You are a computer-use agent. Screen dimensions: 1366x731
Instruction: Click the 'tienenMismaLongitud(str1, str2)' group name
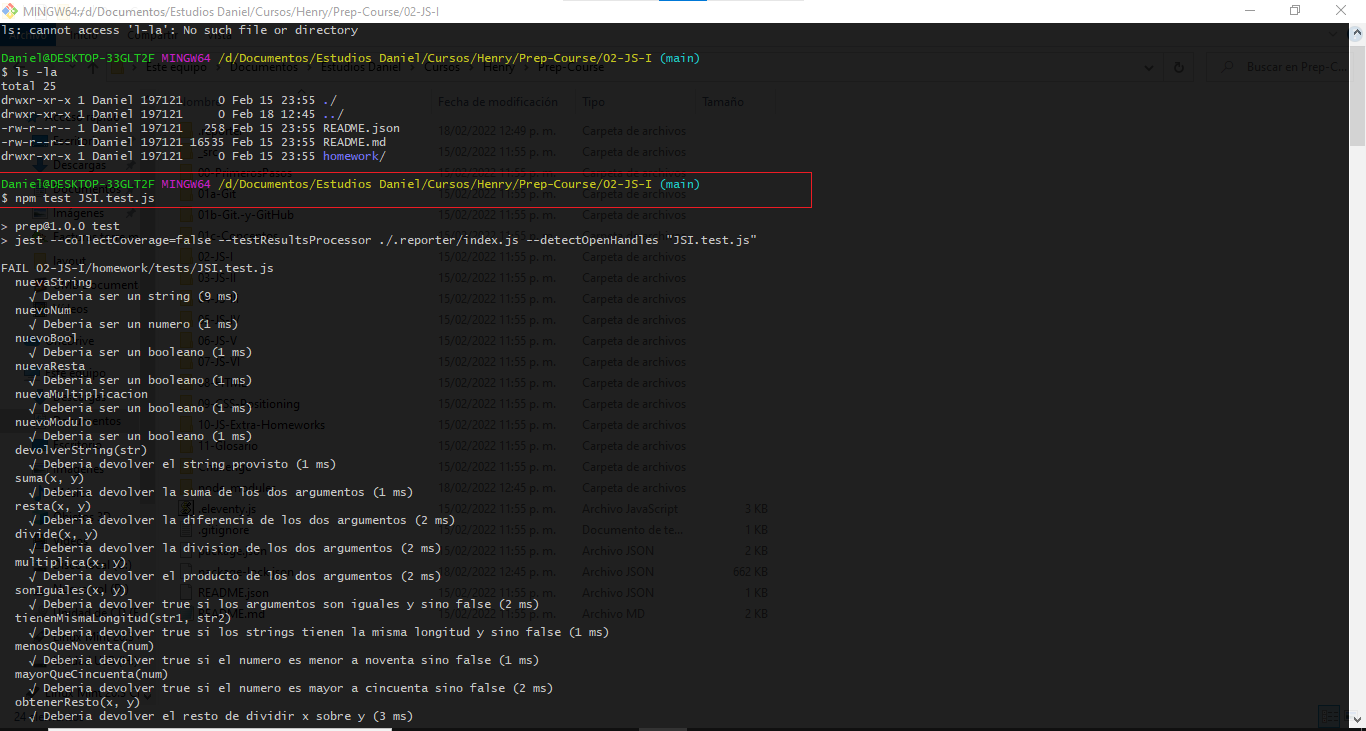[x=123, y=618]
